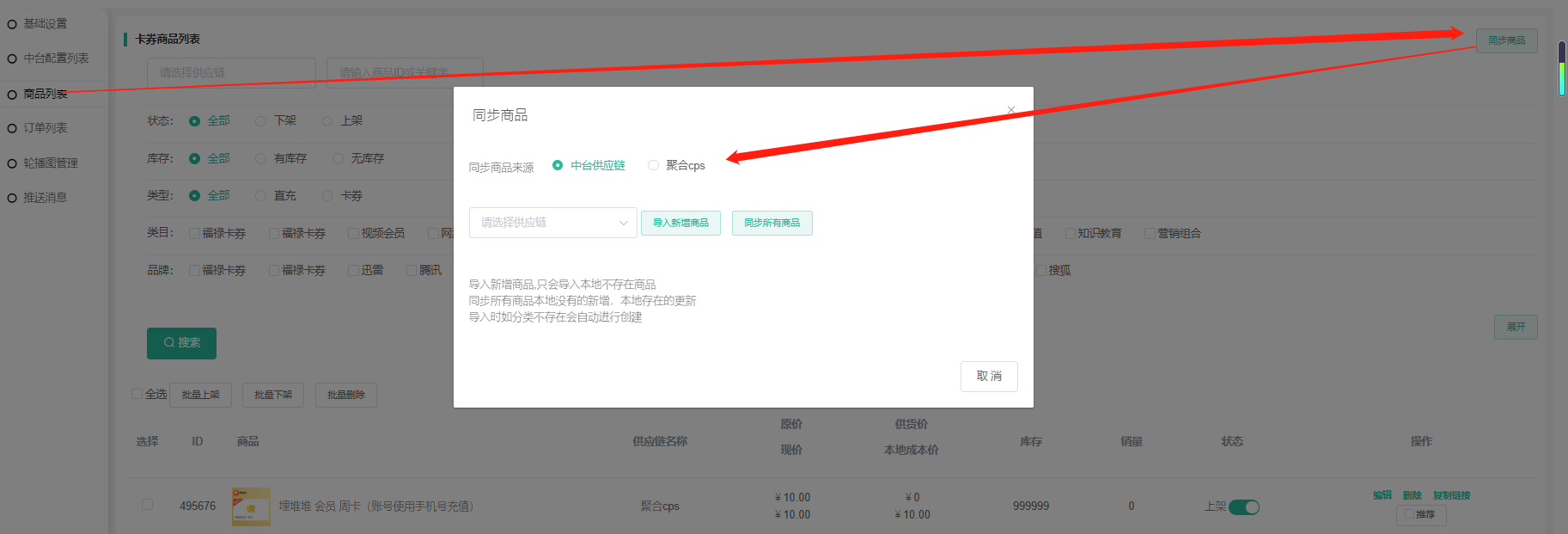This screenshot has height=534, width=1568.
Task: Click the green 搜索 button
Action: (181, 343)
